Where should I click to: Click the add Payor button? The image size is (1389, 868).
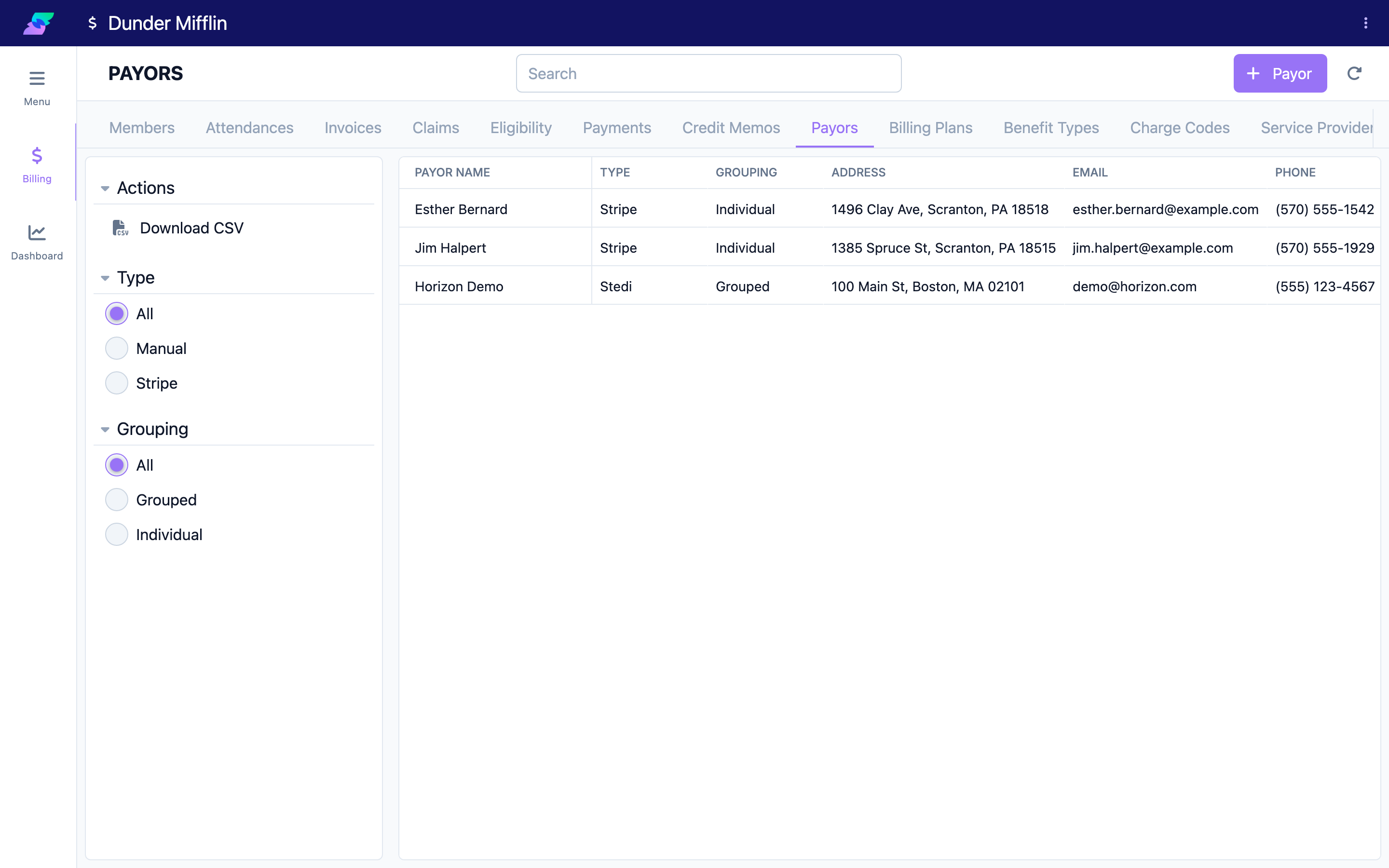pyautogui.click(x=1280, y=73)
